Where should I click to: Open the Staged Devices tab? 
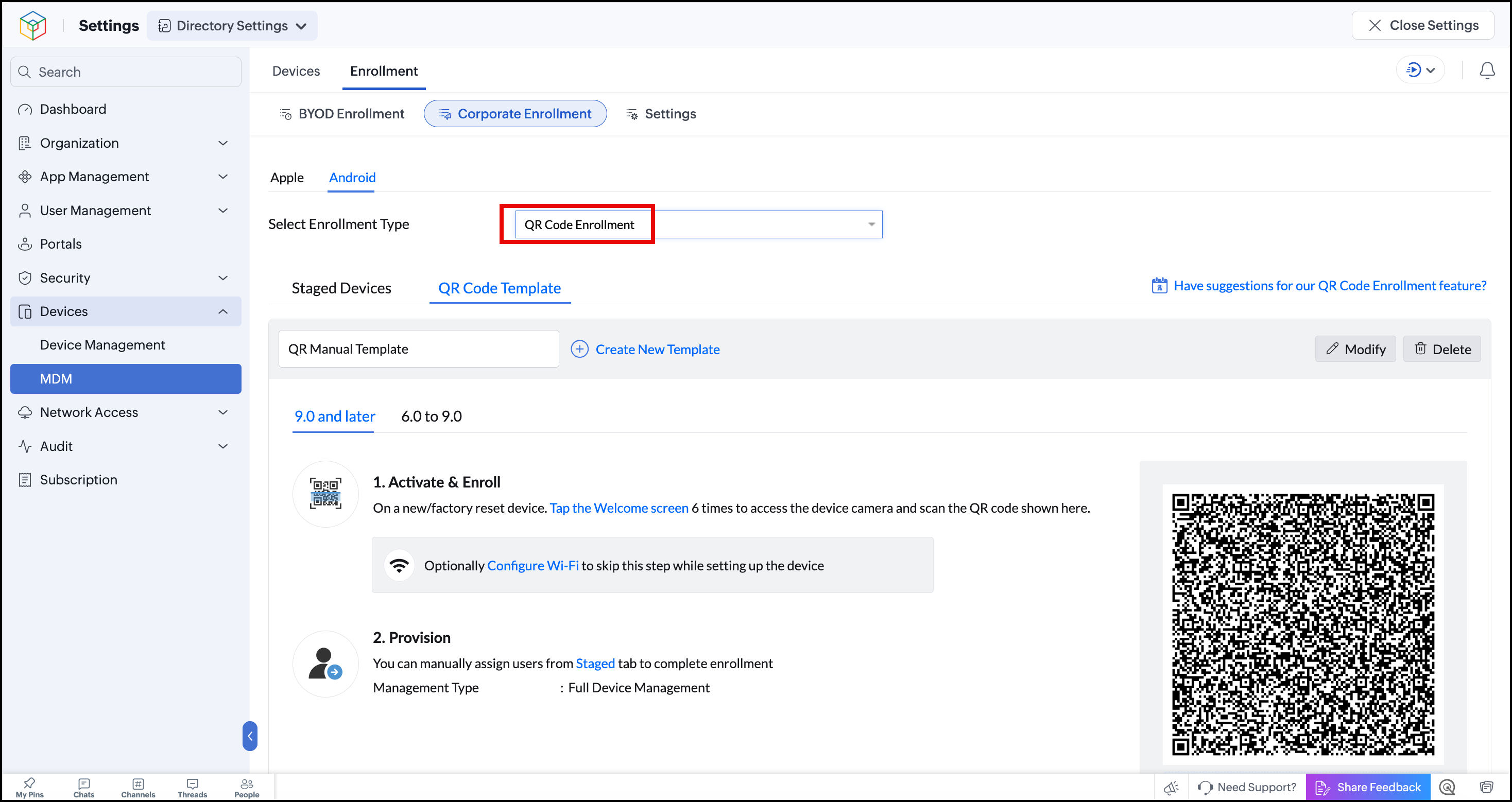[x=341, y=288]
